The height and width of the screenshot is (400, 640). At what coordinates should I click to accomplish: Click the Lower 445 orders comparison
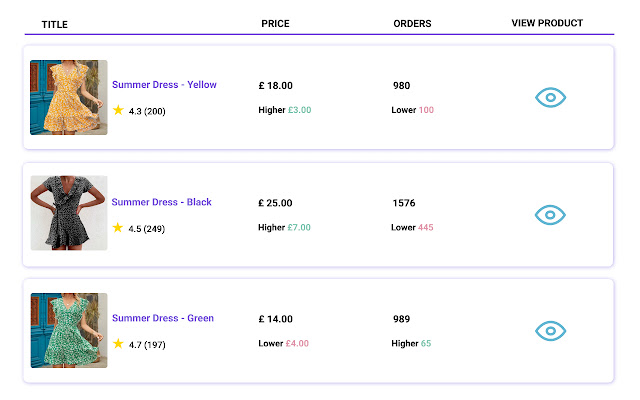412,227
